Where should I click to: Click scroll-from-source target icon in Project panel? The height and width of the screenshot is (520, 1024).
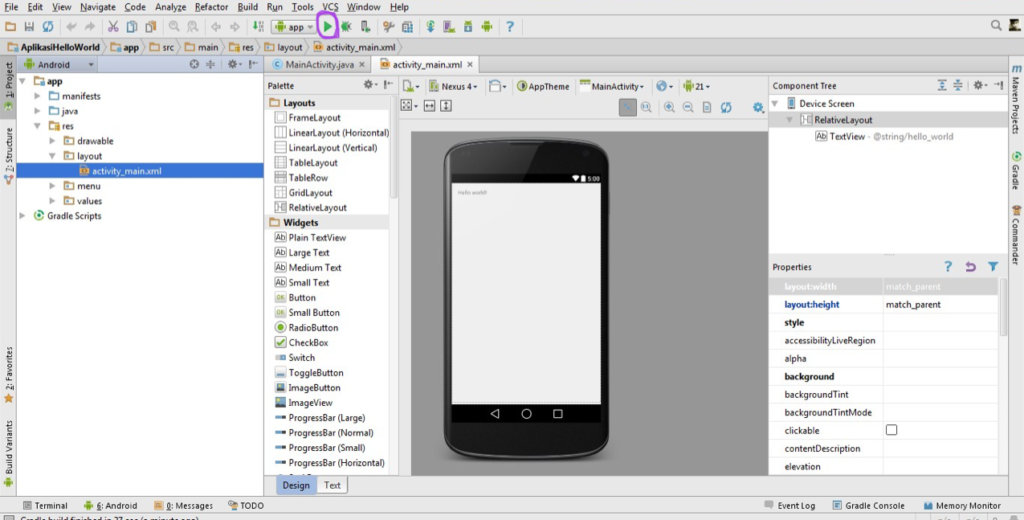pos(194,64)
